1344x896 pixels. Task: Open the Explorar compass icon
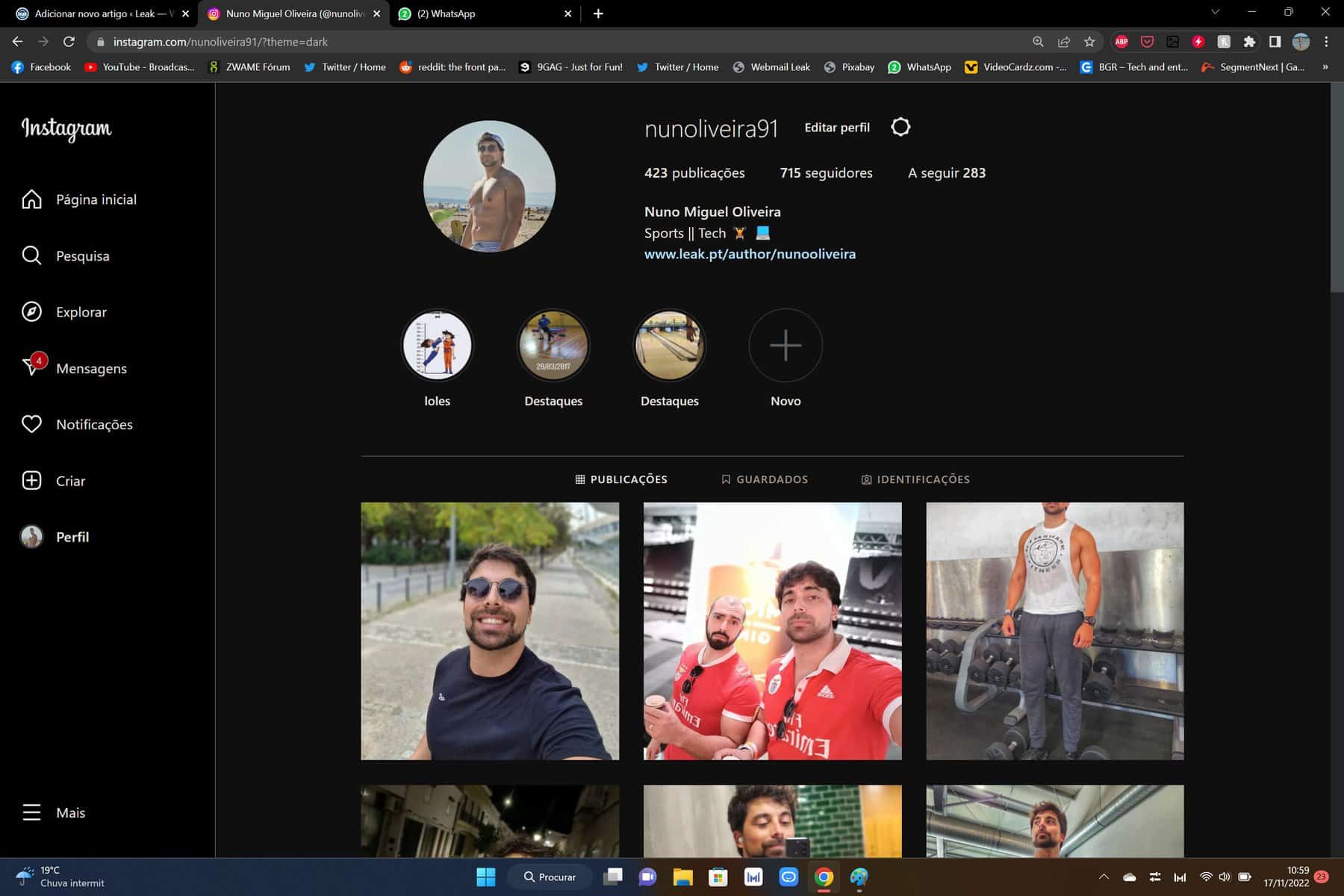click(31, 312)
